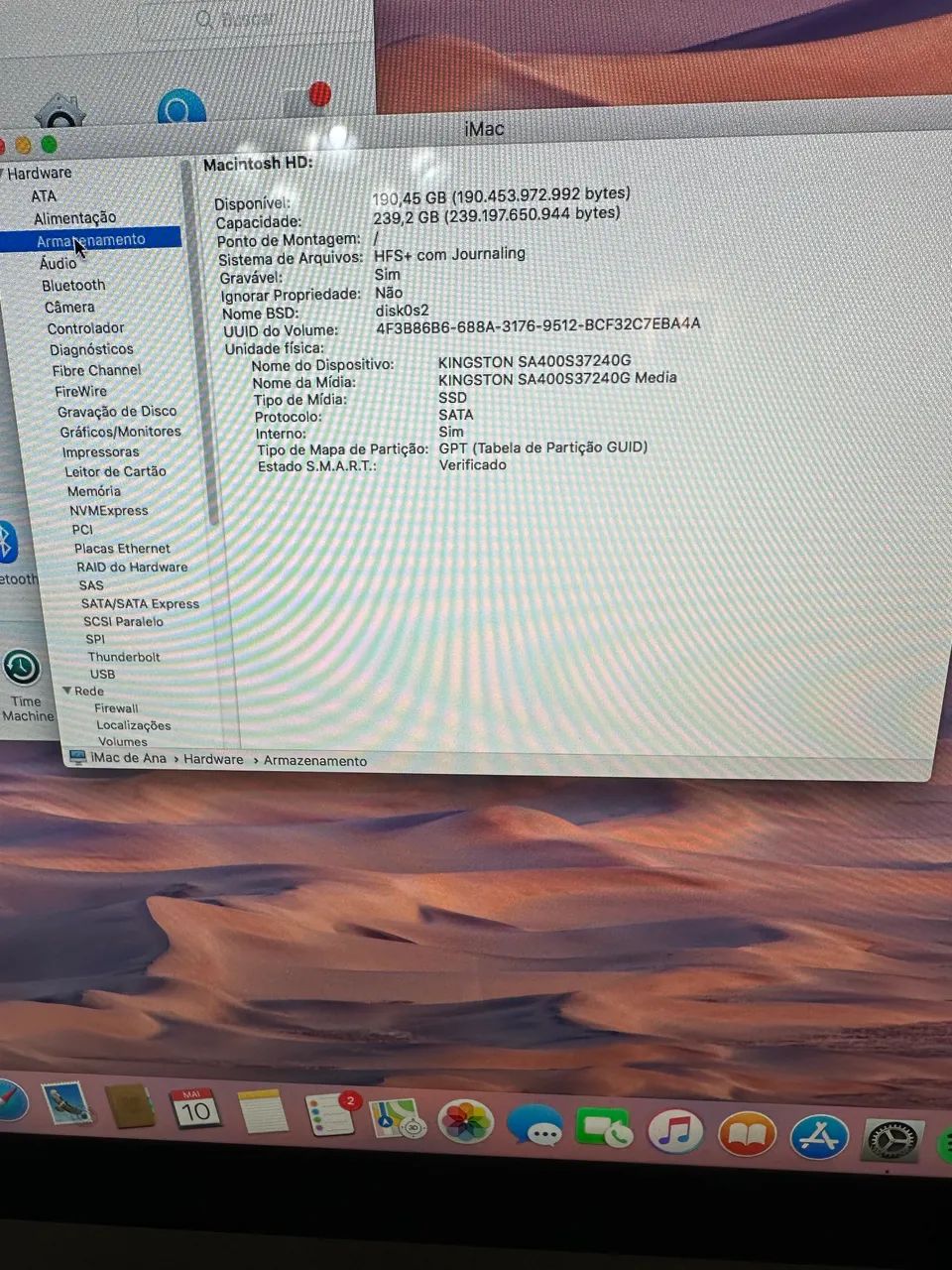Open Spotlight pane in System Preferences

pos(181,106)
